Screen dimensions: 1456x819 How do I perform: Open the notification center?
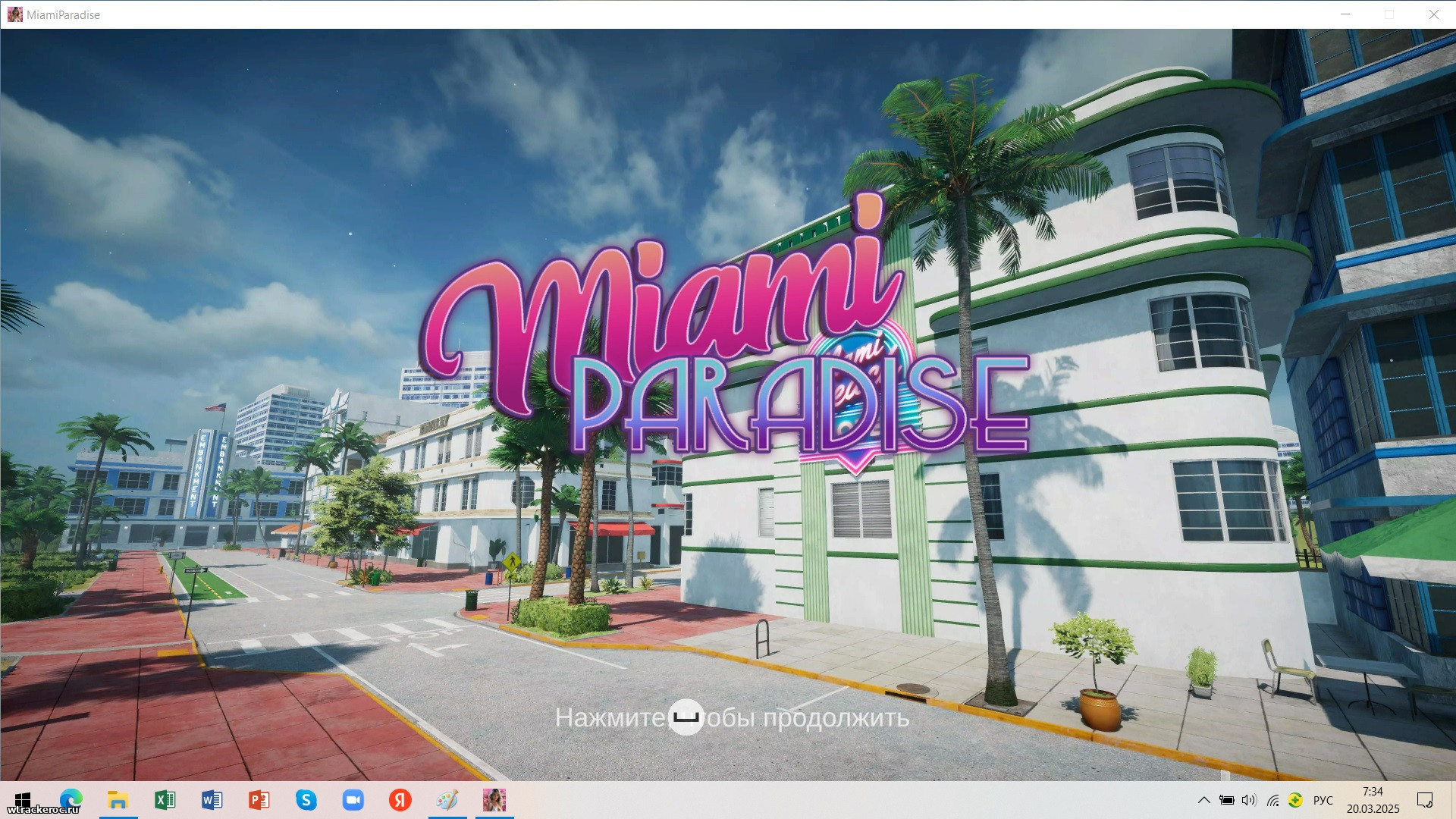[1424, 800]
